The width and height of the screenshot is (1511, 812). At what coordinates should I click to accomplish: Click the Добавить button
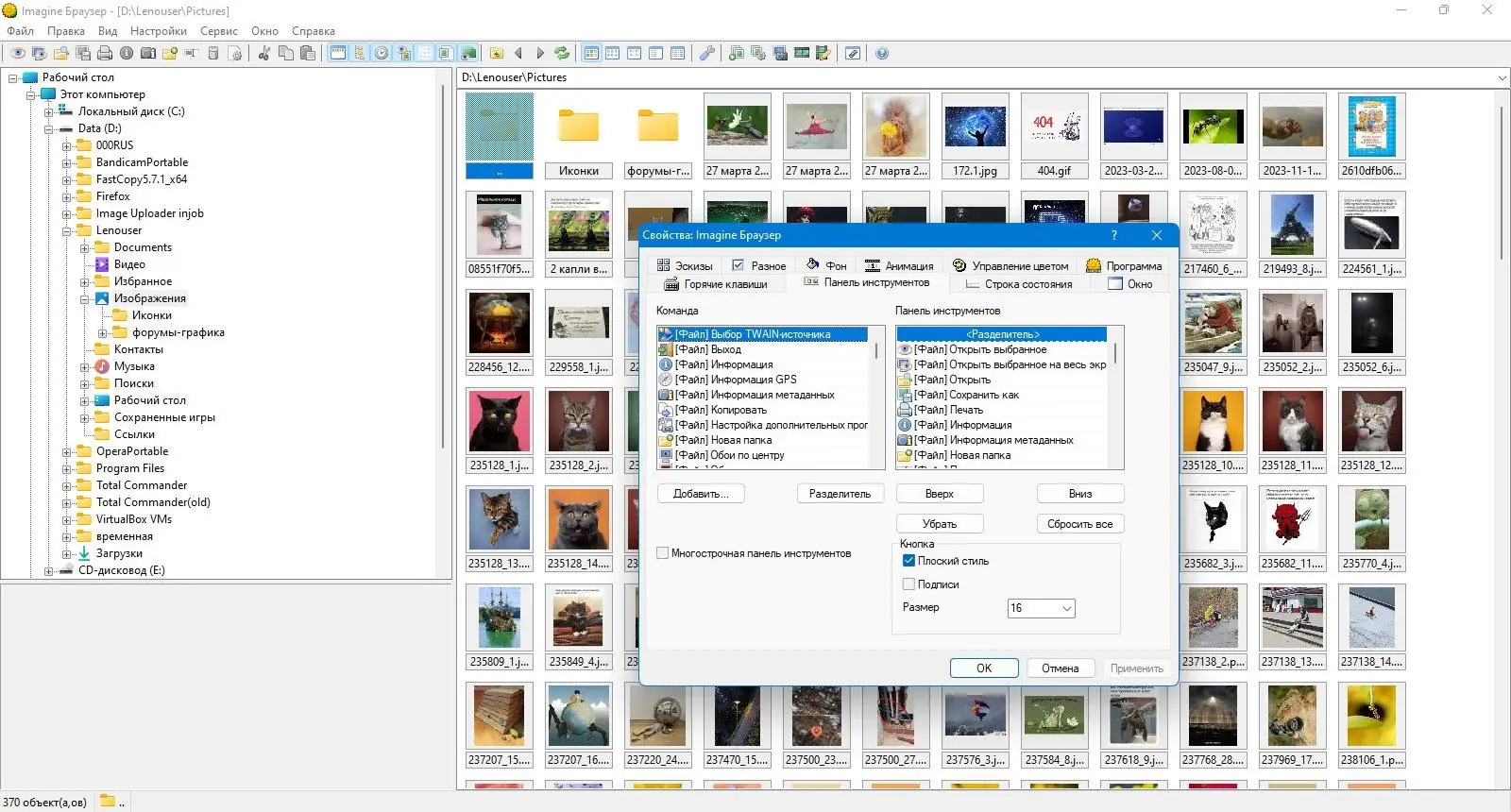(x=700, y=494)
